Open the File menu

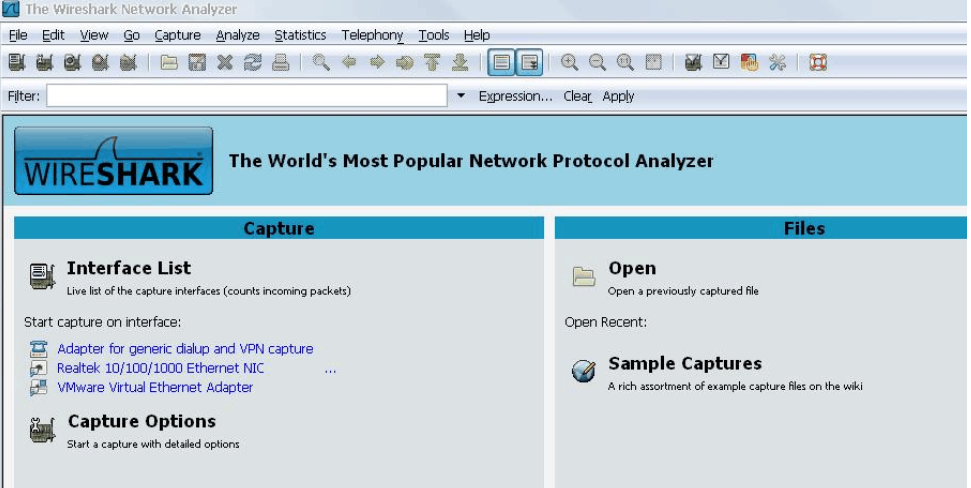[x=18, y=35]
